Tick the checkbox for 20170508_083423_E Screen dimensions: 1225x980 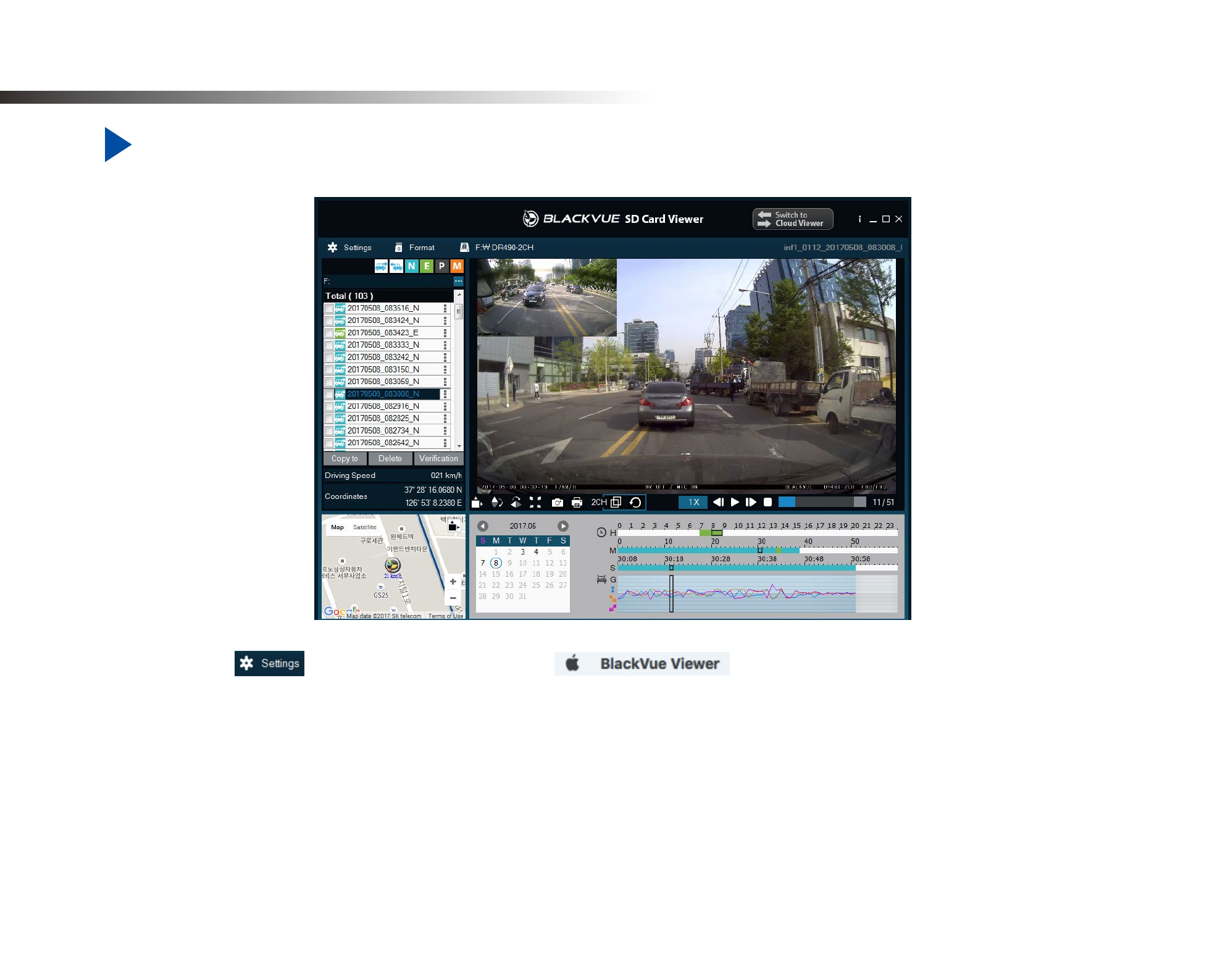click(x=328, y=333)
